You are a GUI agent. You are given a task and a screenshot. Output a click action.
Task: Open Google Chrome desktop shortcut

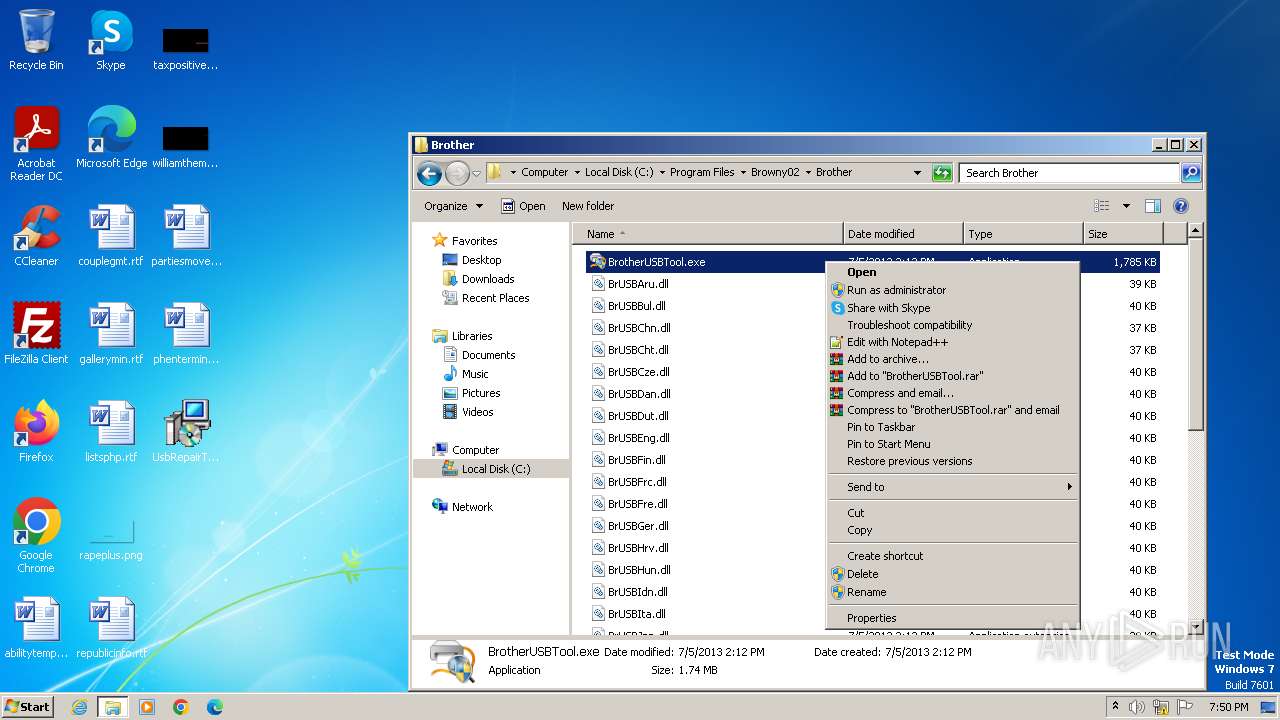(x=36, y=536)
